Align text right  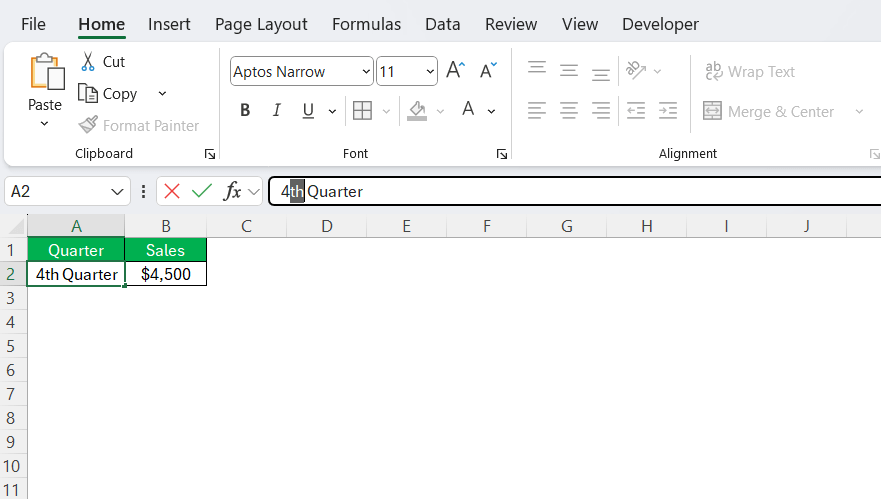pos(601,110)
